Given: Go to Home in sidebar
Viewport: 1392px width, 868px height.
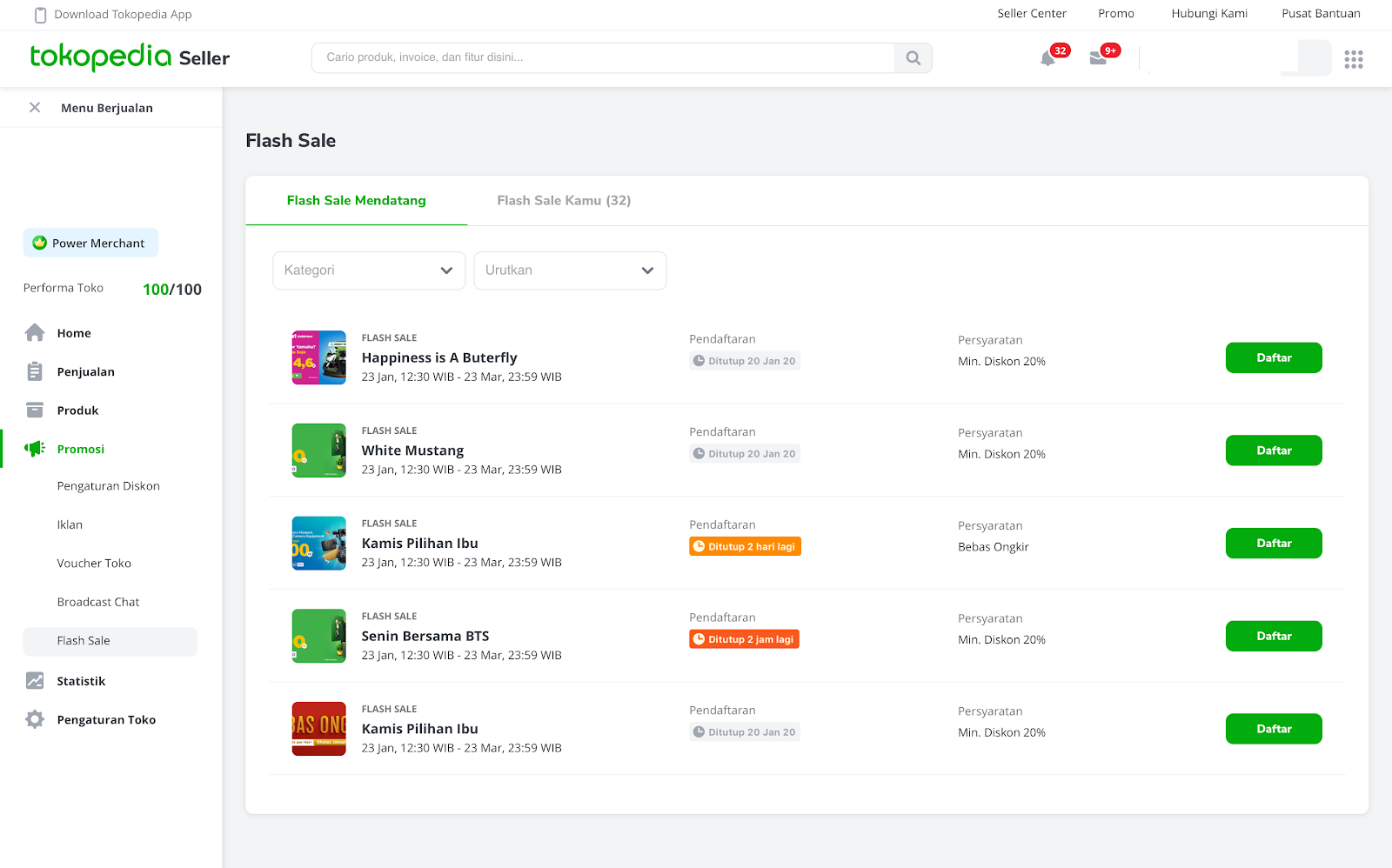Looking at the screenshot, I should 74,333.
